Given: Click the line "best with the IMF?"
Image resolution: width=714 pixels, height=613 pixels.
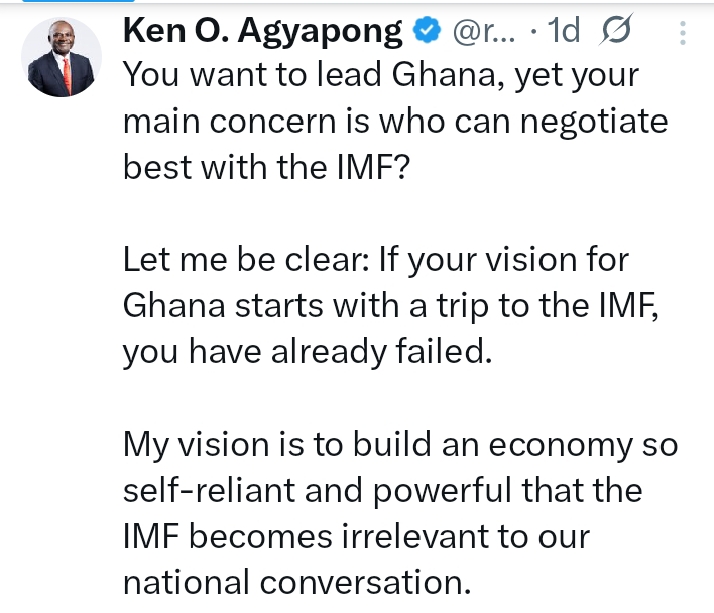Looking at the screenshot, I should (x=266, y=166).
